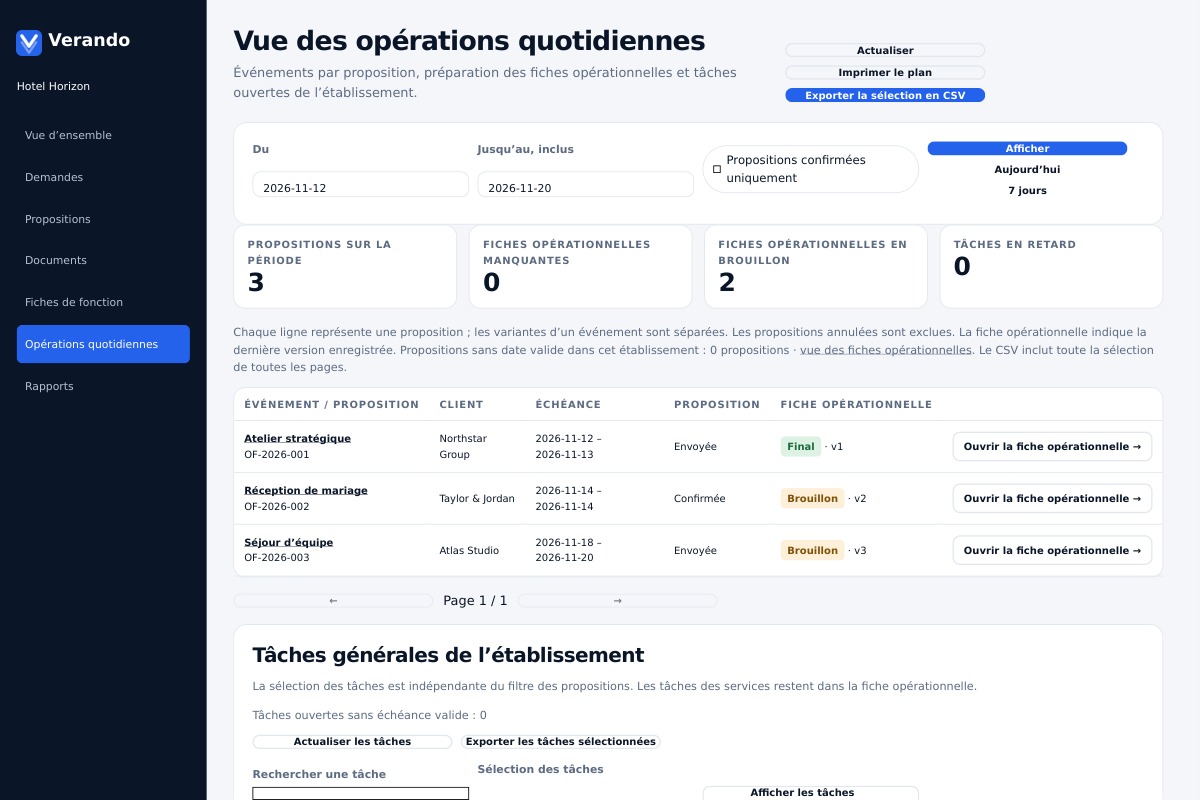Screen dimensions: 1200x800
Task: Go to next page arrow button
Action: tap(617, 601)
